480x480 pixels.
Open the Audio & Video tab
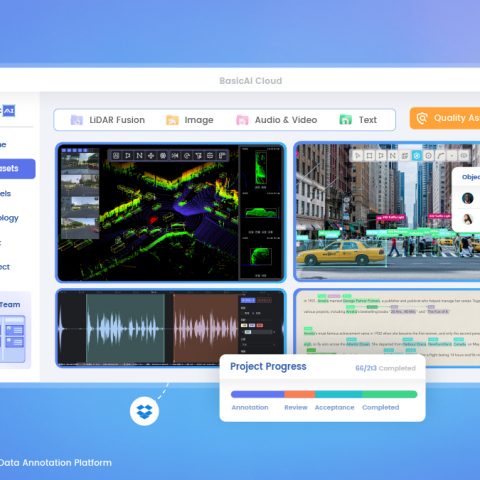tap(277, 120)
